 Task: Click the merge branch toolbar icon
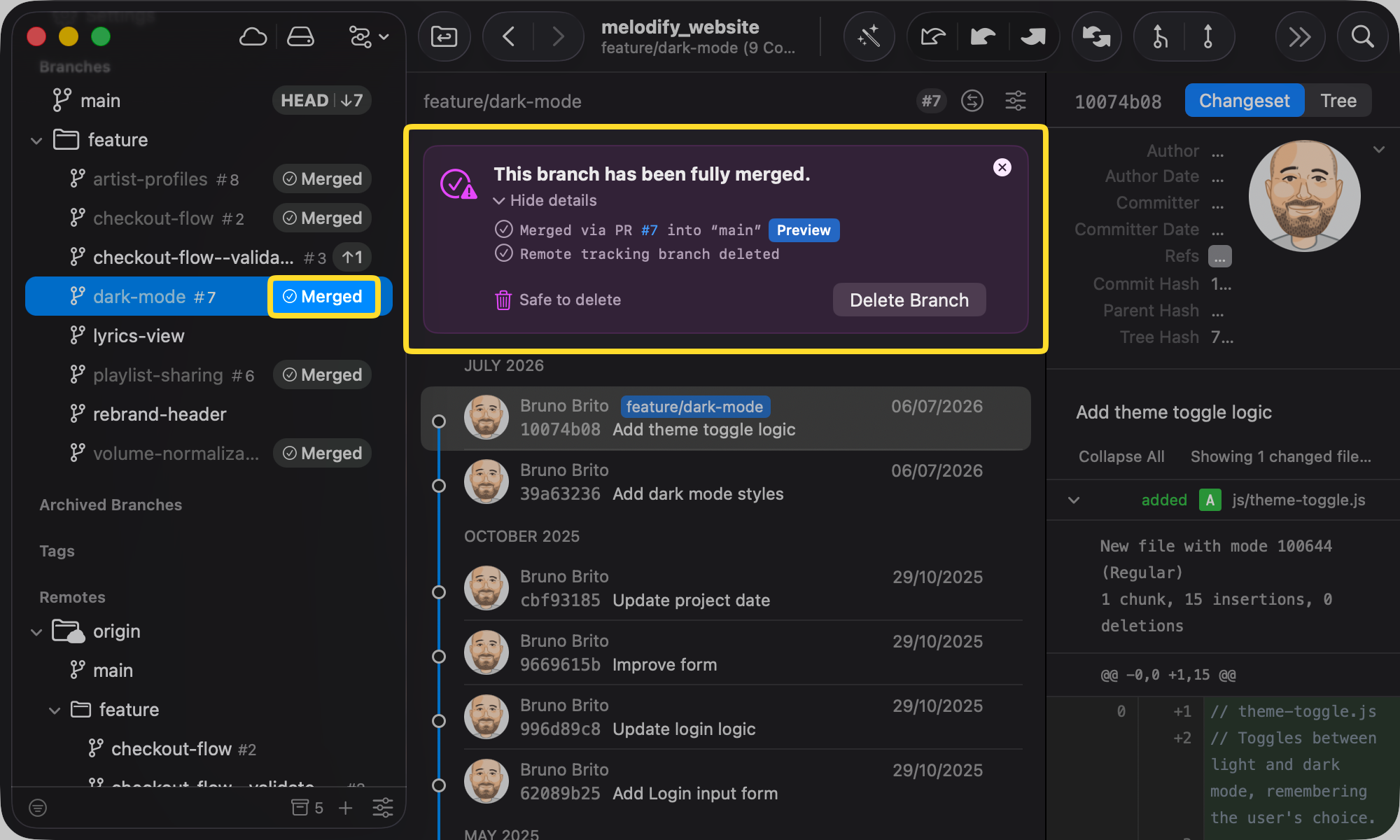1159,36
